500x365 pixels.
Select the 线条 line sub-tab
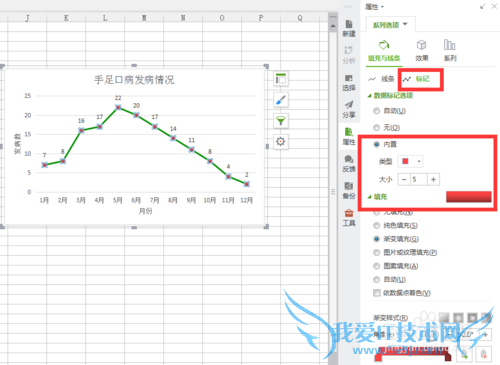point(381,79)
